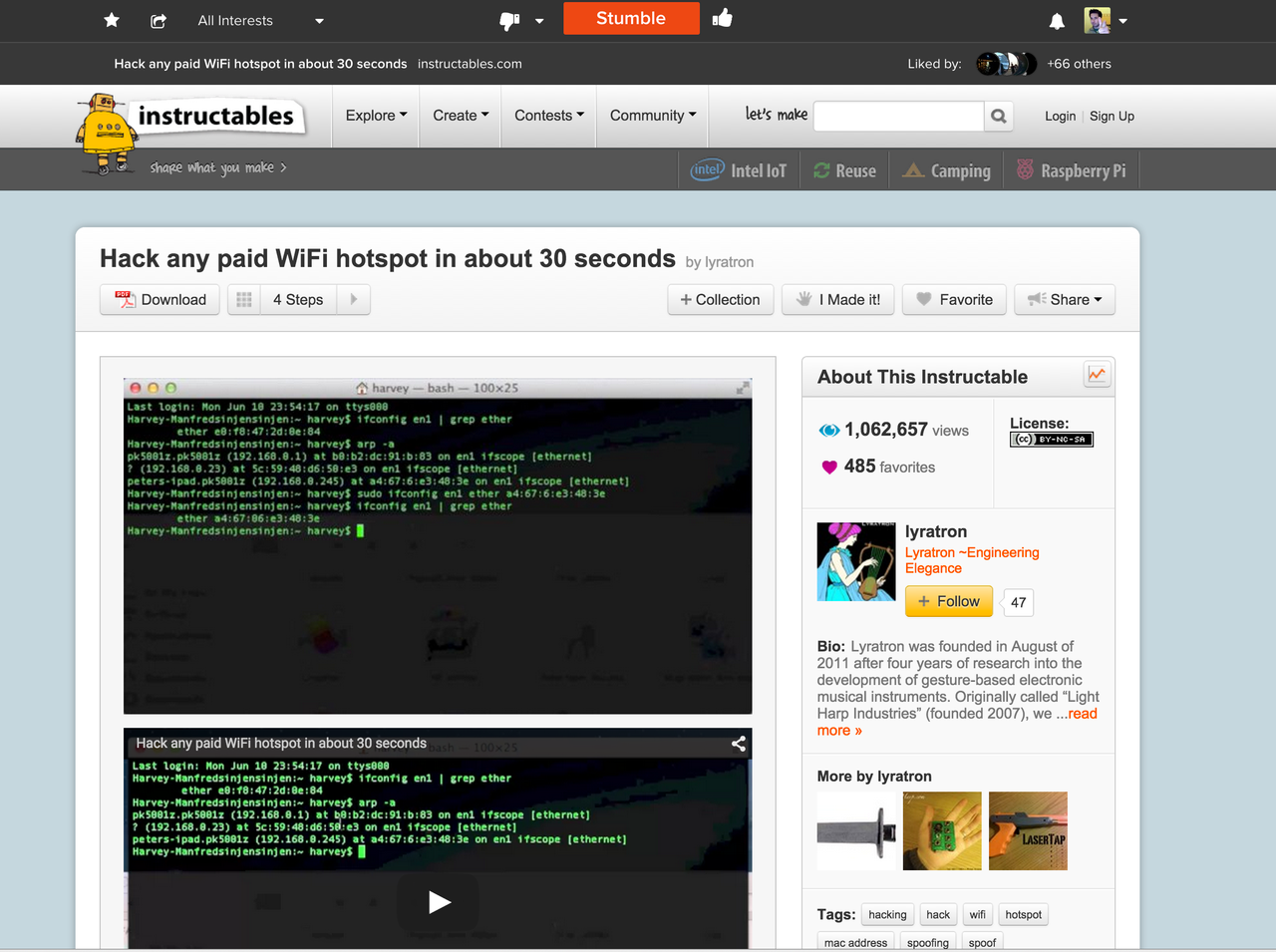Click the search magnifier button
The height and width of the screenshot is (952, 1276).
click(x=998, y=117)
